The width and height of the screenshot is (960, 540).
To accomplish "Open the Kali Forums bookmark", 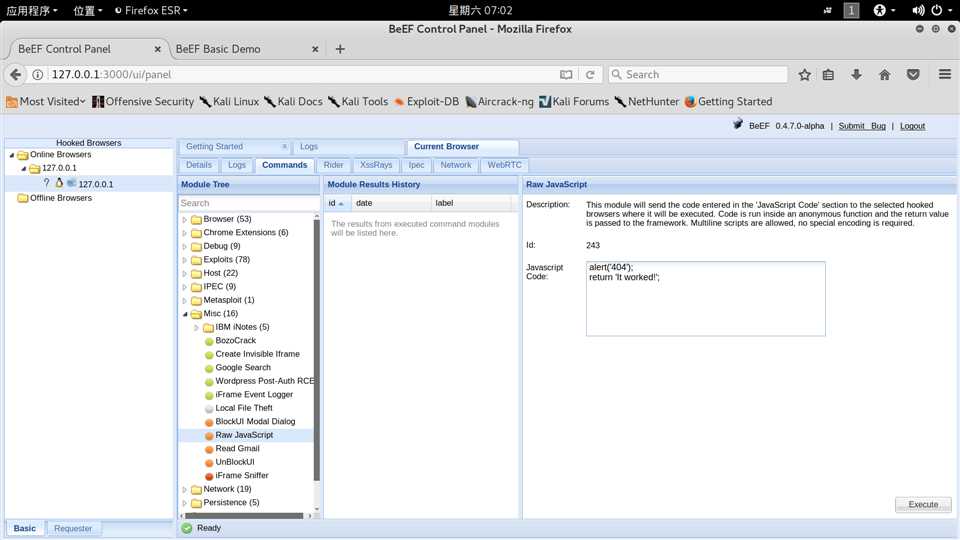I will pos(574,102).
